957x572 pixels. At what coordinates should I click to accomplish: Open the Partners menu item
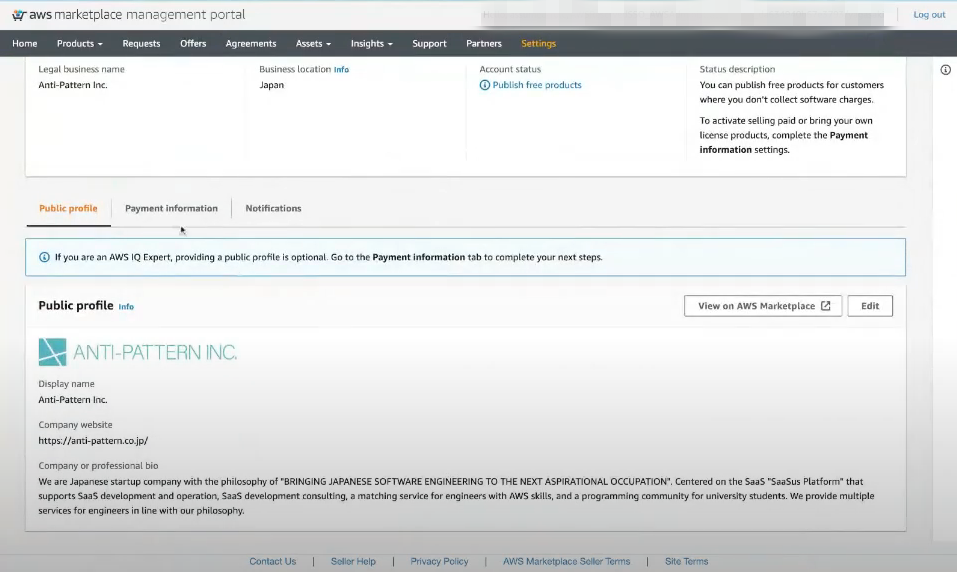(483, 43)
